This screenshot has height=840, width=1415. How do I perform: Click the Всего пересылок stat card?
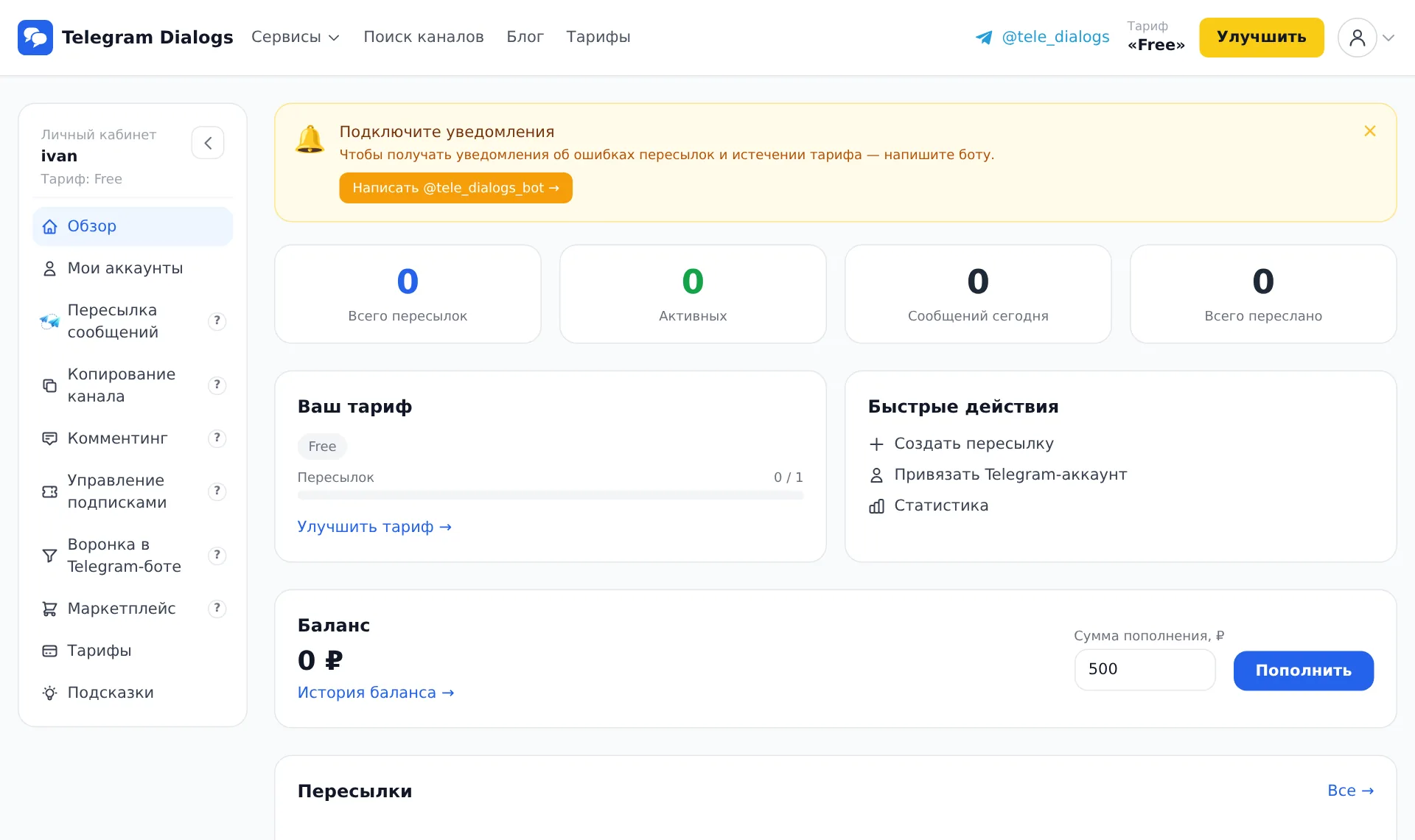(x=408, y=294)
